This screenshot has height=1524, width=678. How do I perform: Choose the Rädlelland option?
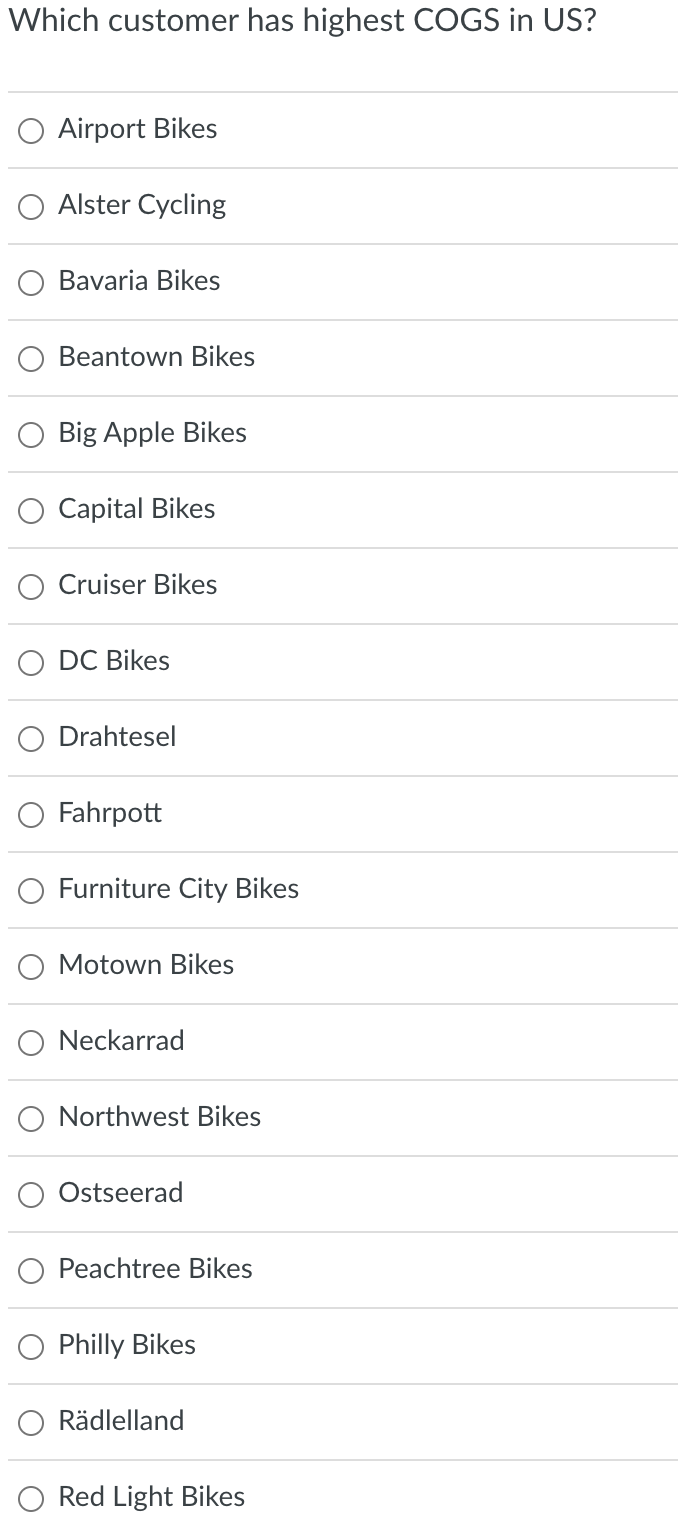30,1423
